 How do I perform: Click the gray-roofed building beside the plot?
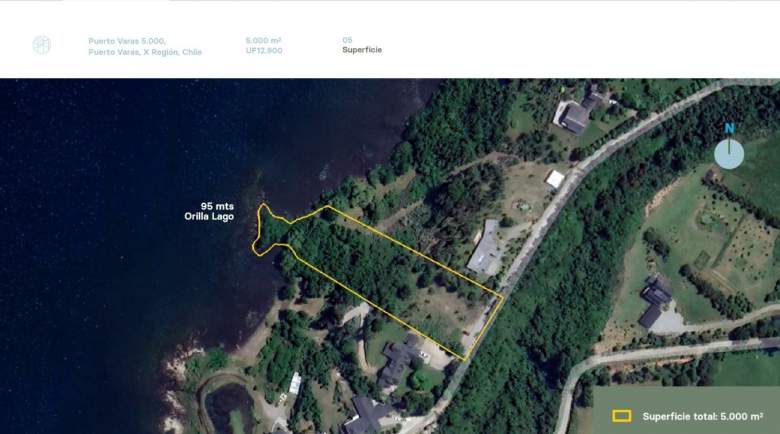[487, 248]
